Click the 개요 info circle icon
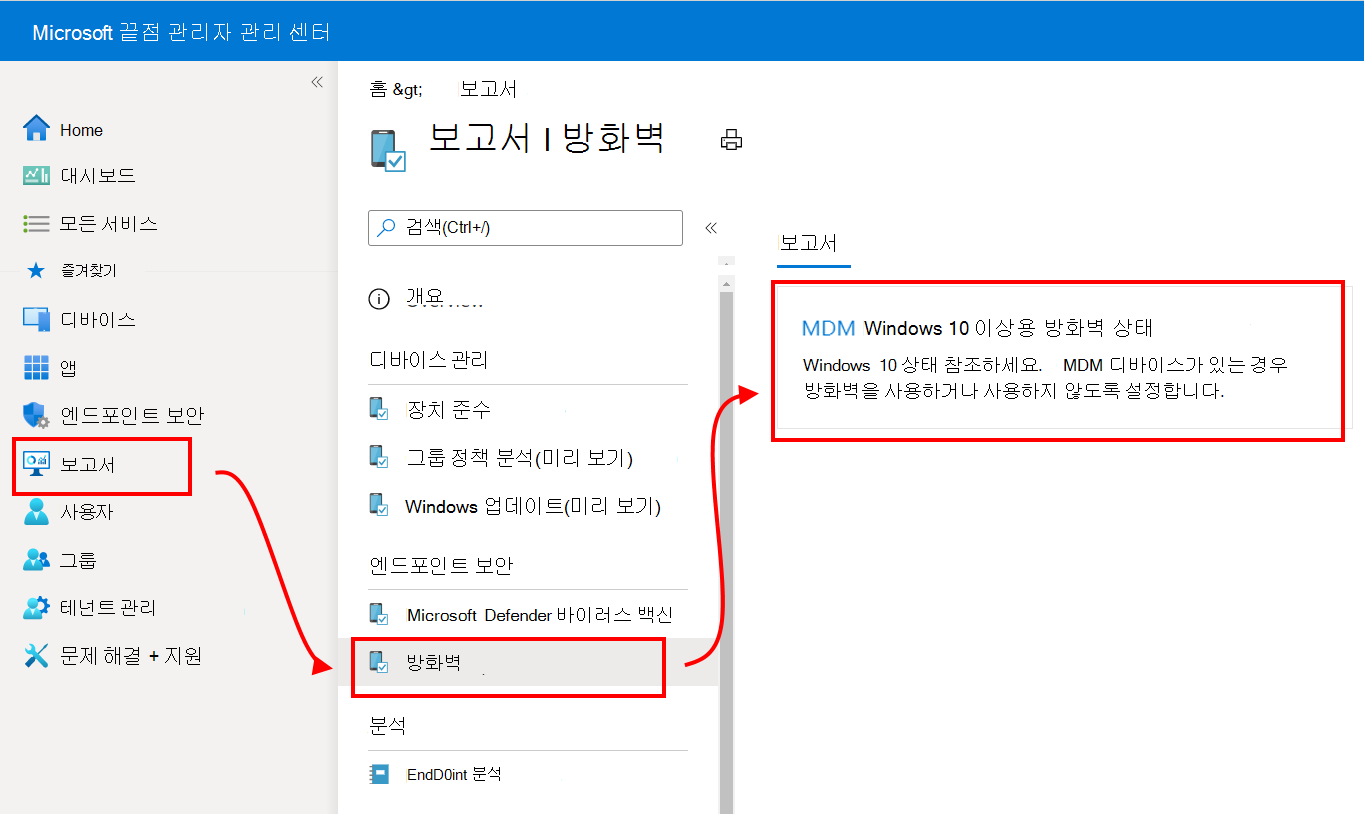1364x814 pixels. coord(379,299)
